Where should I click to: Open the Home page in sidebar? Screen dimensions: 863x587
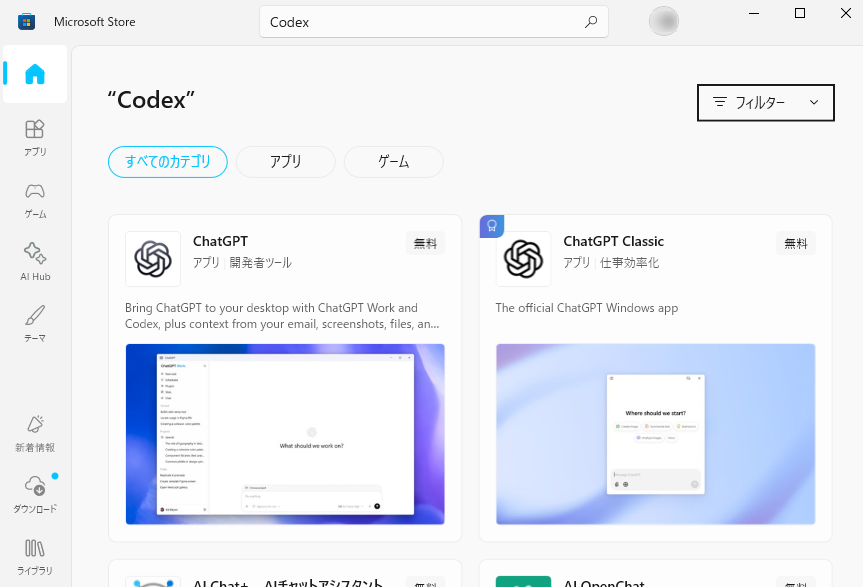click(x=35, y=74)
